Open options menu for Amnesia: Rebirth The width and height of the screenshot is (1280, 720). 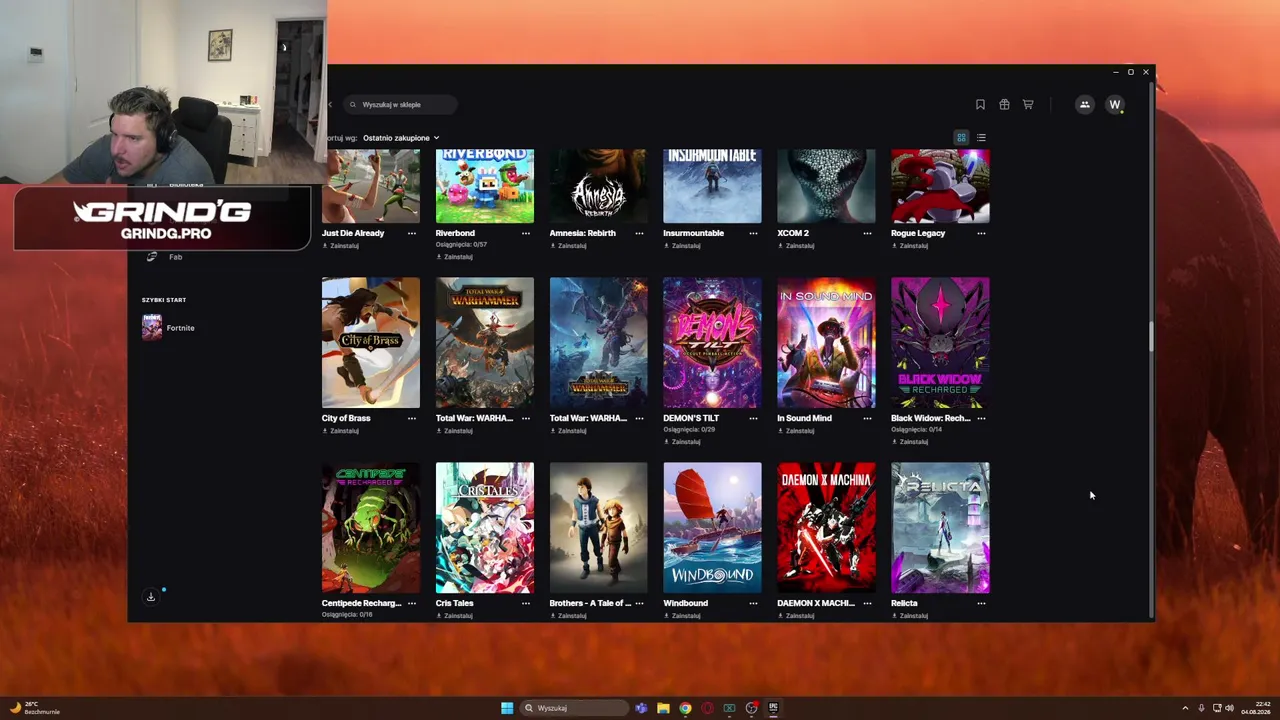(x=639, y=233)
